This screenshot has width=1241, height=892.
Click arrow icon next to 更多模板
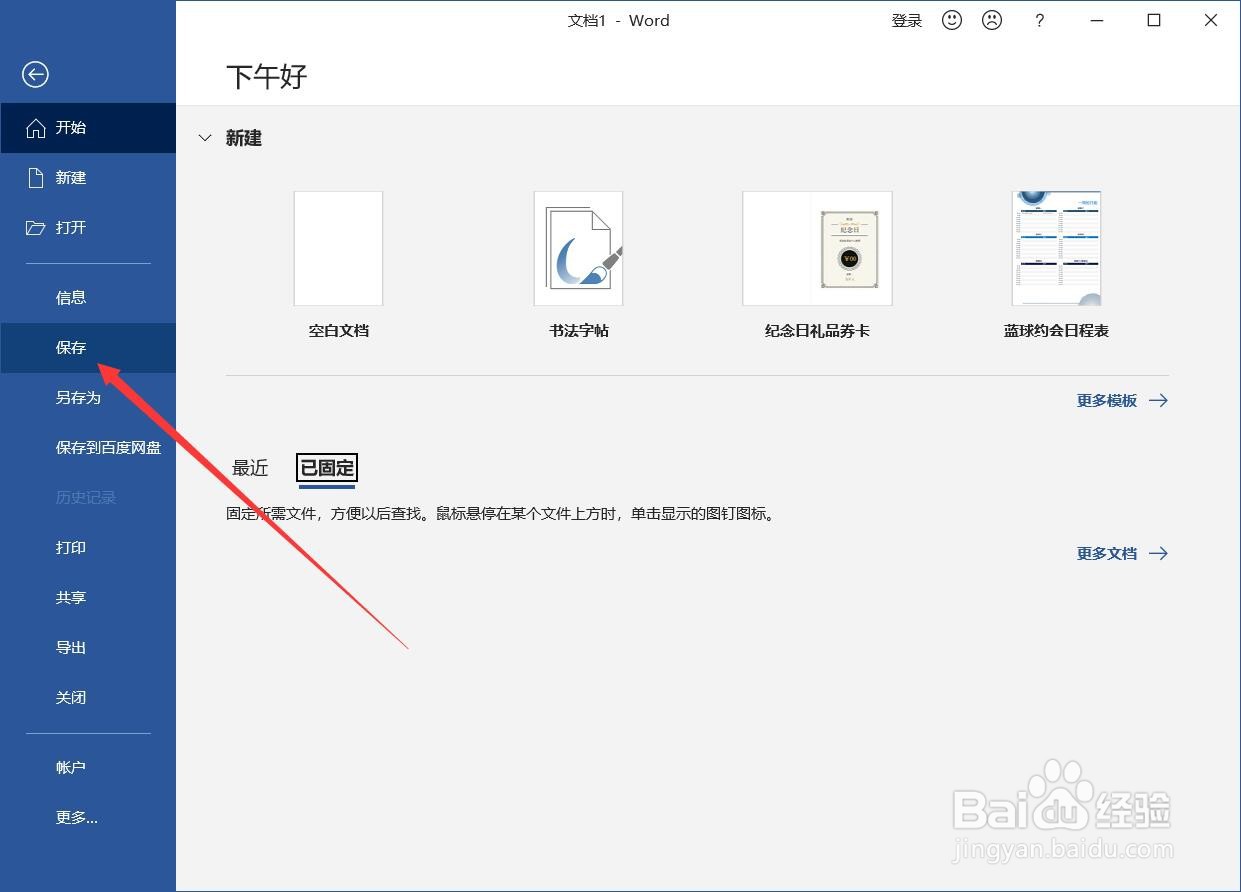(x=1158, y=400)
